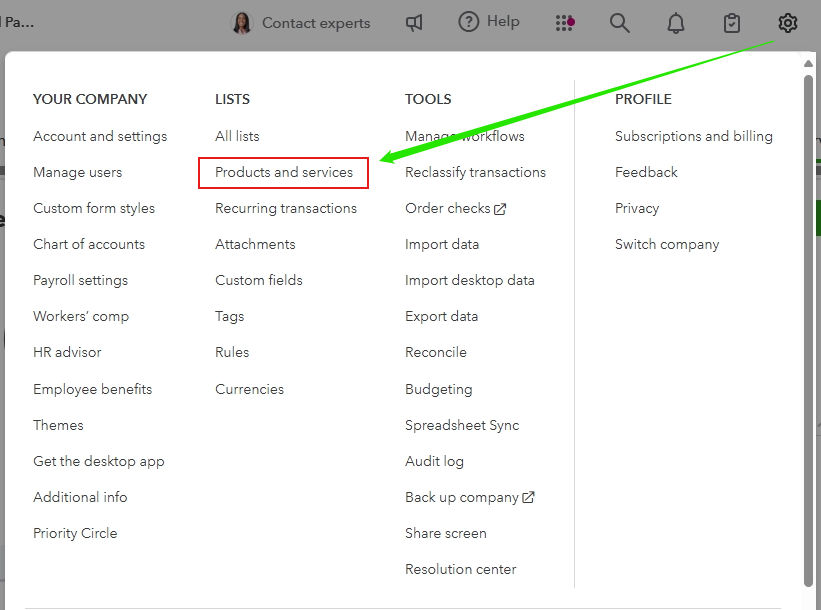The width and height of the screenshot is (821, 610).
Task: Open the notifications bell icon
Action: click(676, 23)
